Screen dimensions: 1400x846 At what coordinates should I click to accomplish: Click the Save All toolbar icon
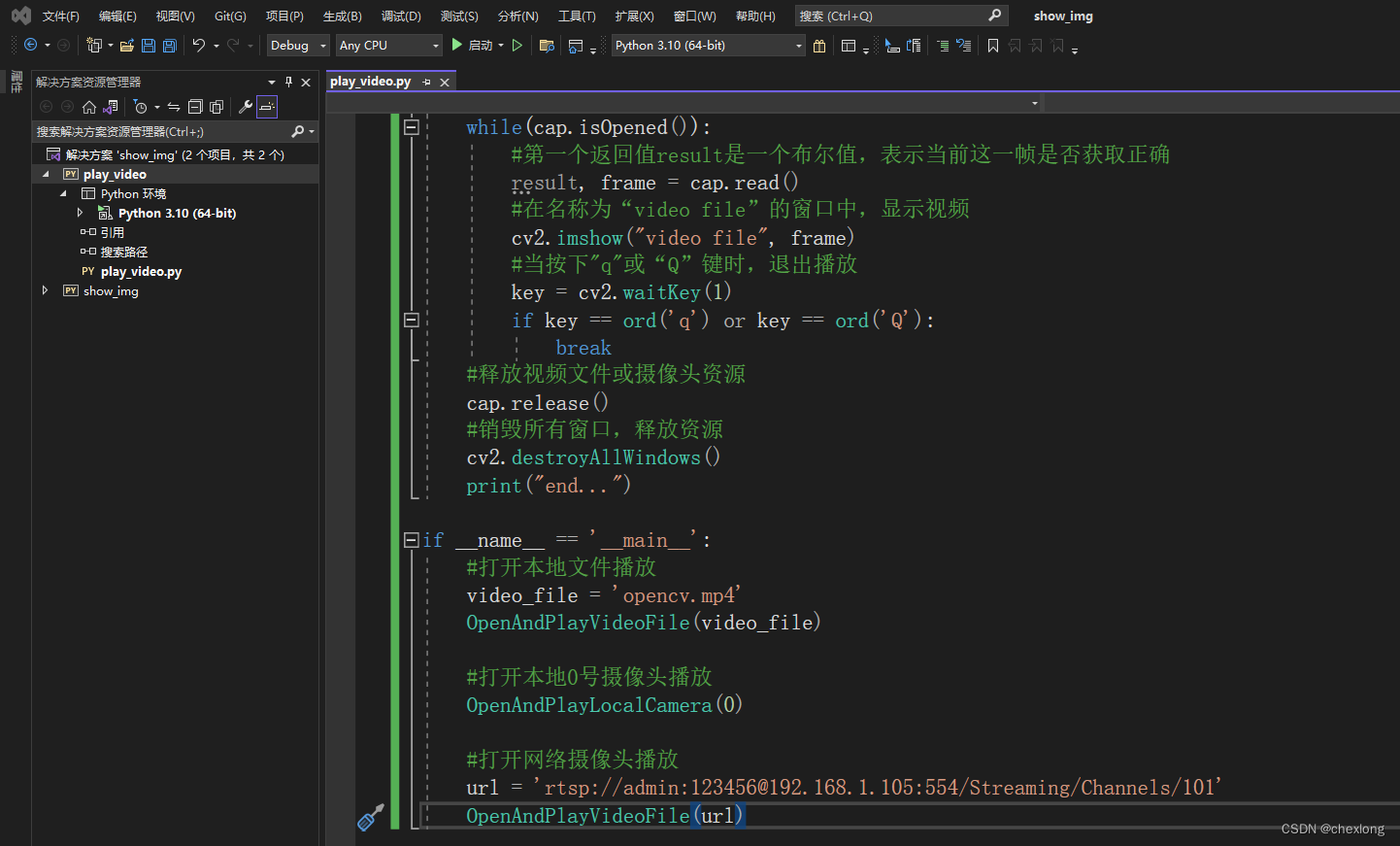170,46
